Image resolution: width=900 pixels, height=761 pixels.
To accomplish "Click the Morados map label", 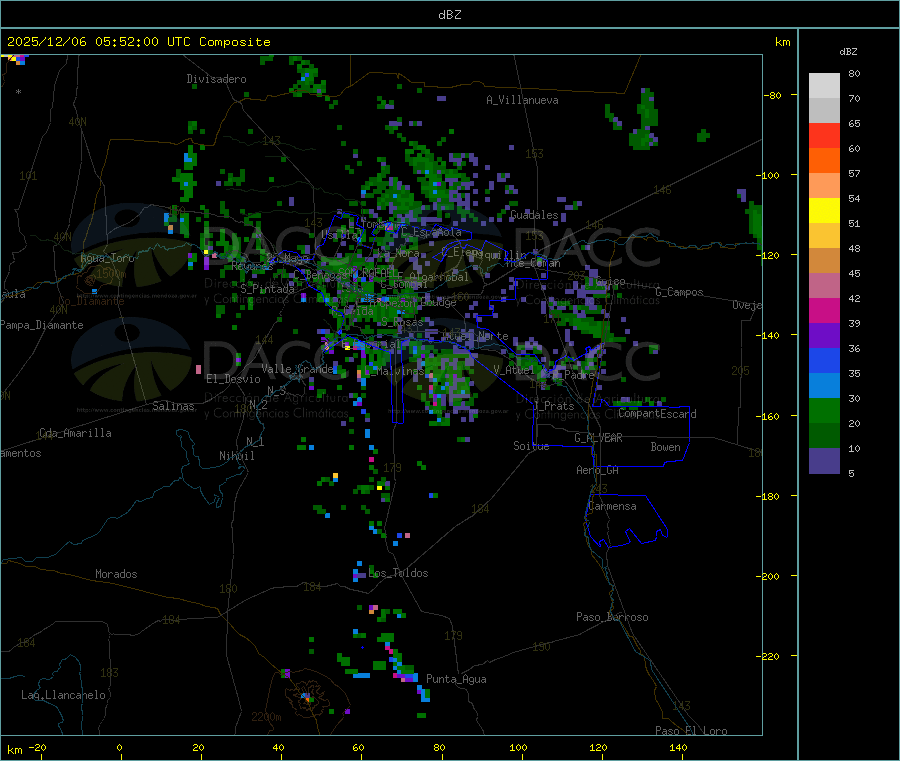I will click(x=116, y=574).
